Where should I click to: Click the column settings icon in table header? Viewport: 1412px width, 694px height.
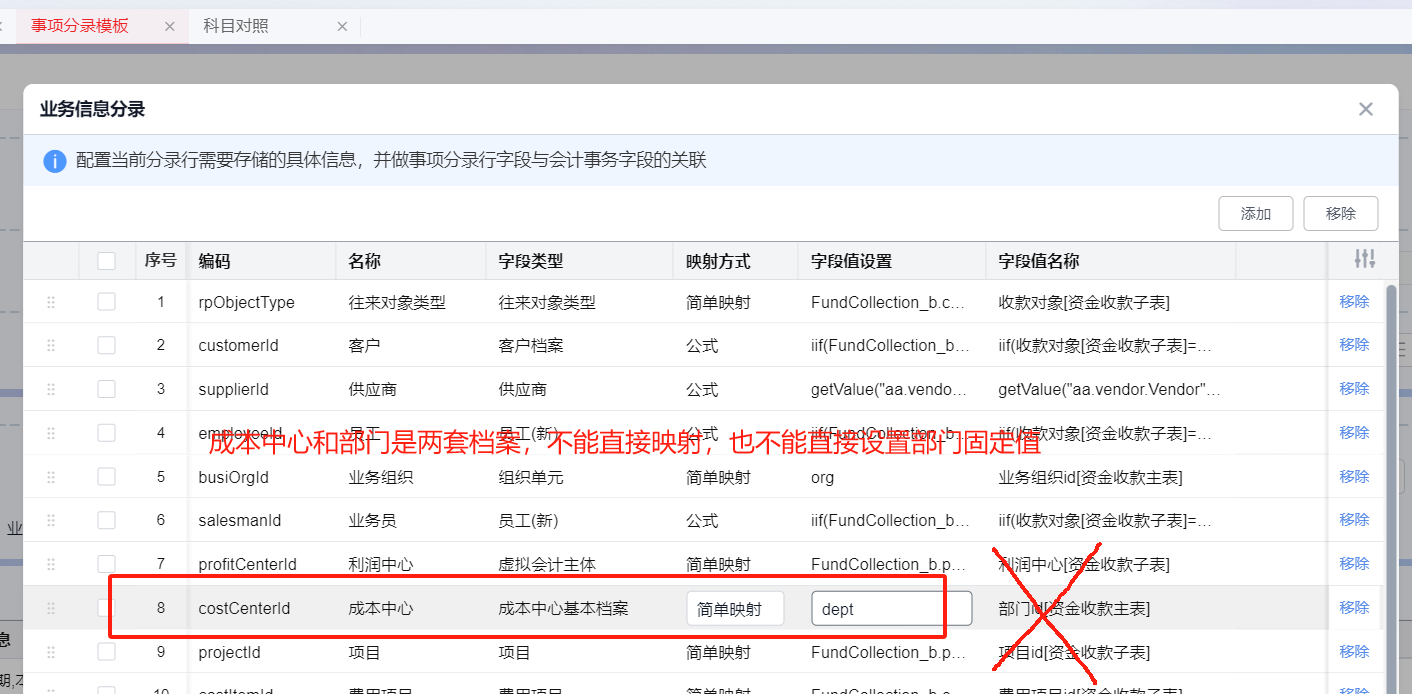click(1364, 260)
